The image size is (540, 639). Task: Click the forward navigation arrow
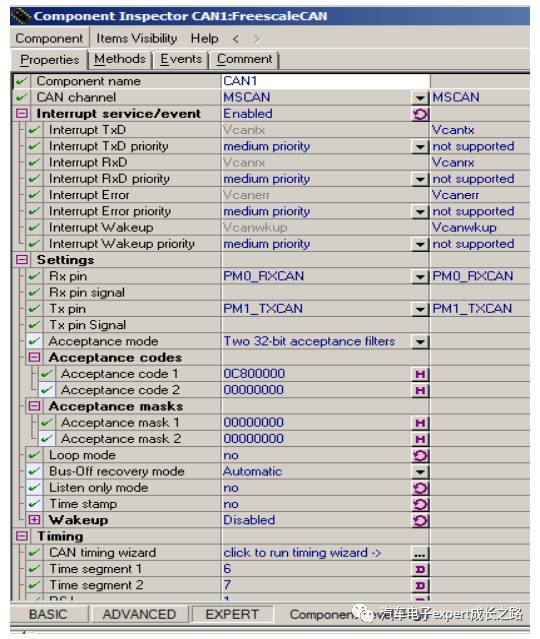pyautogui.click(x=256, y=39)
